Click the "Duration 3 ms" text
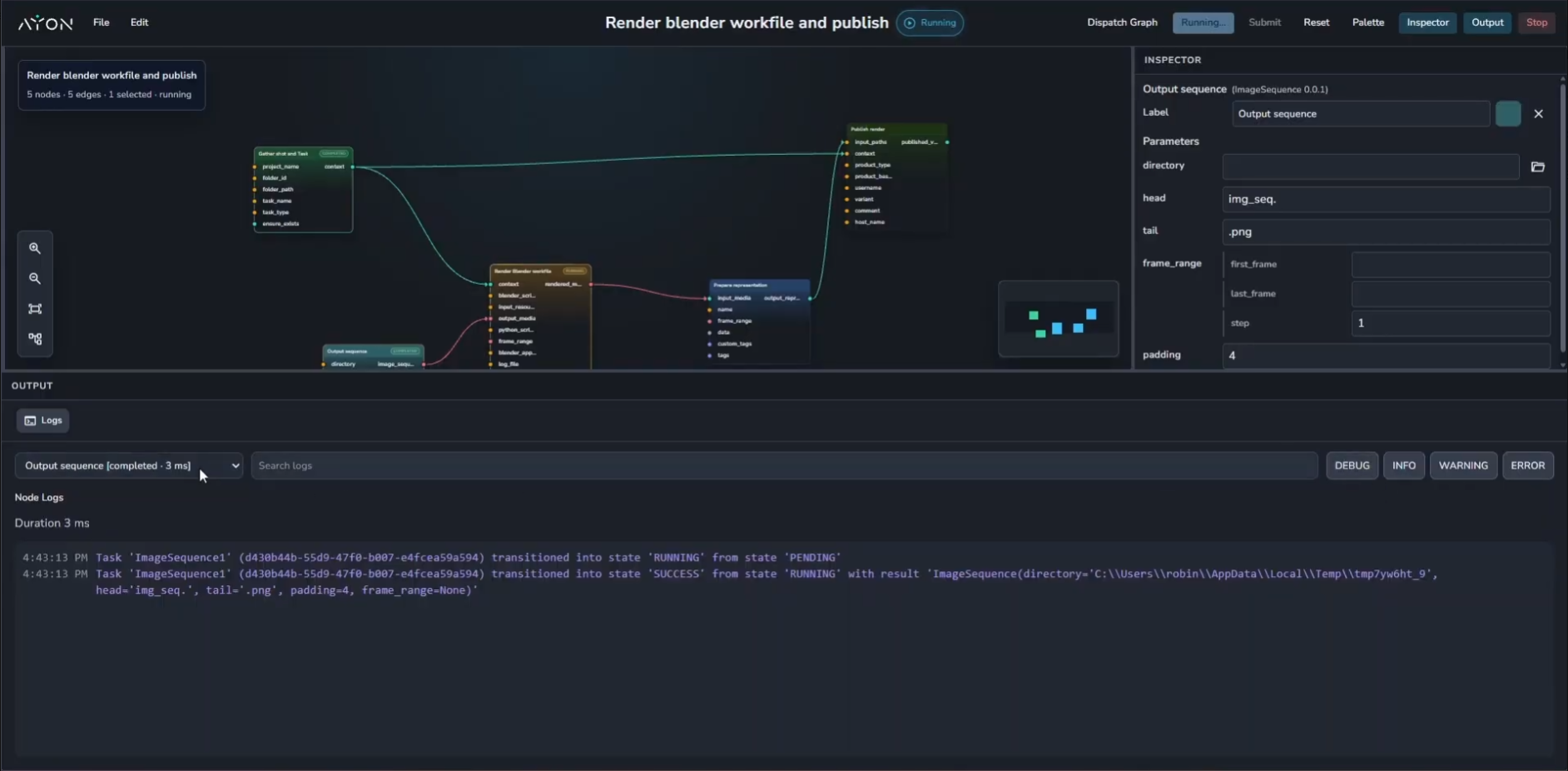The width and height of the screenshot is (1568, 771). (52, 523)
